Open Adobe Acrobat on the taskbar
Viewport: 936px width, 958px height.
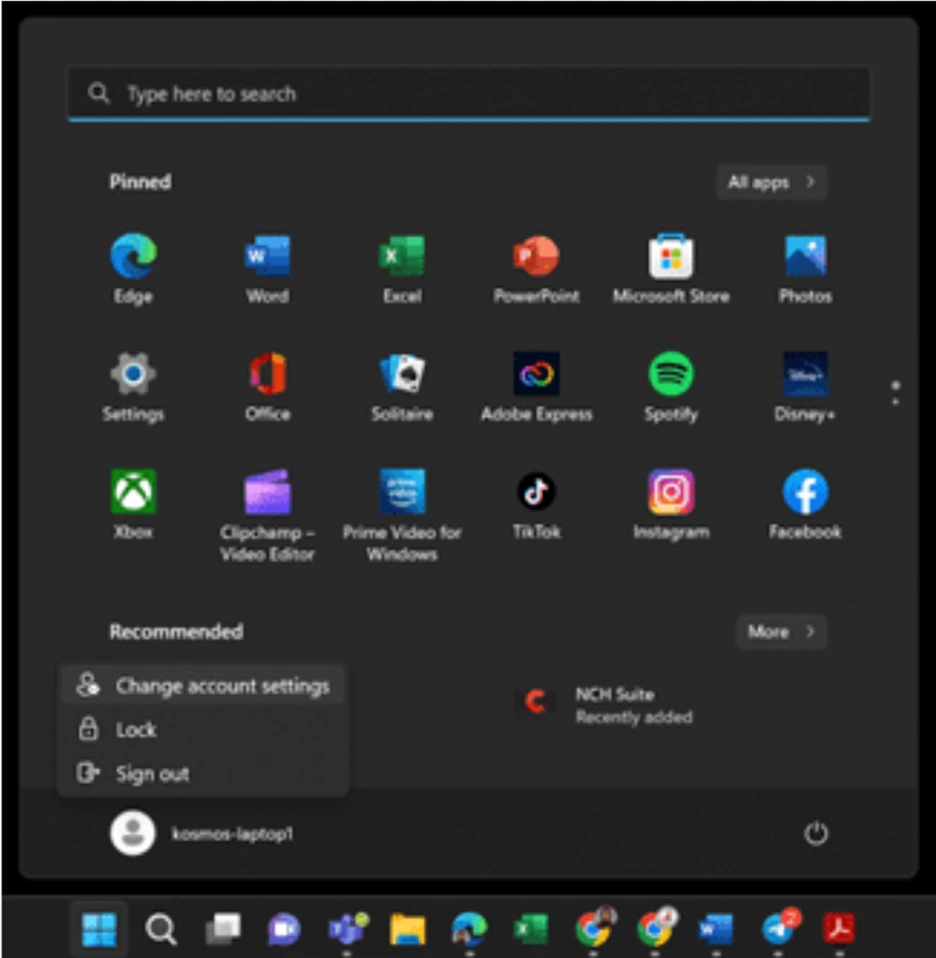tap(839, 929)
